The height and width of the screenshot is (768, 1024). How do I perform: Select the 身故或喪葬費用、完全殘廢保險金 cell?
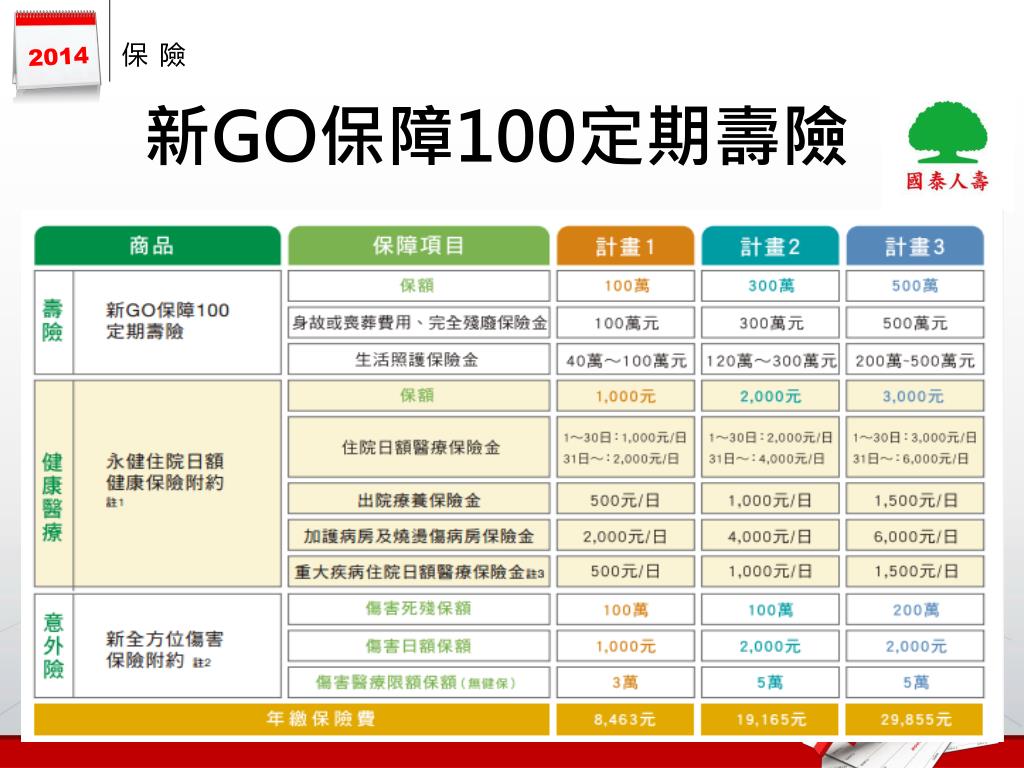[419, 323]
